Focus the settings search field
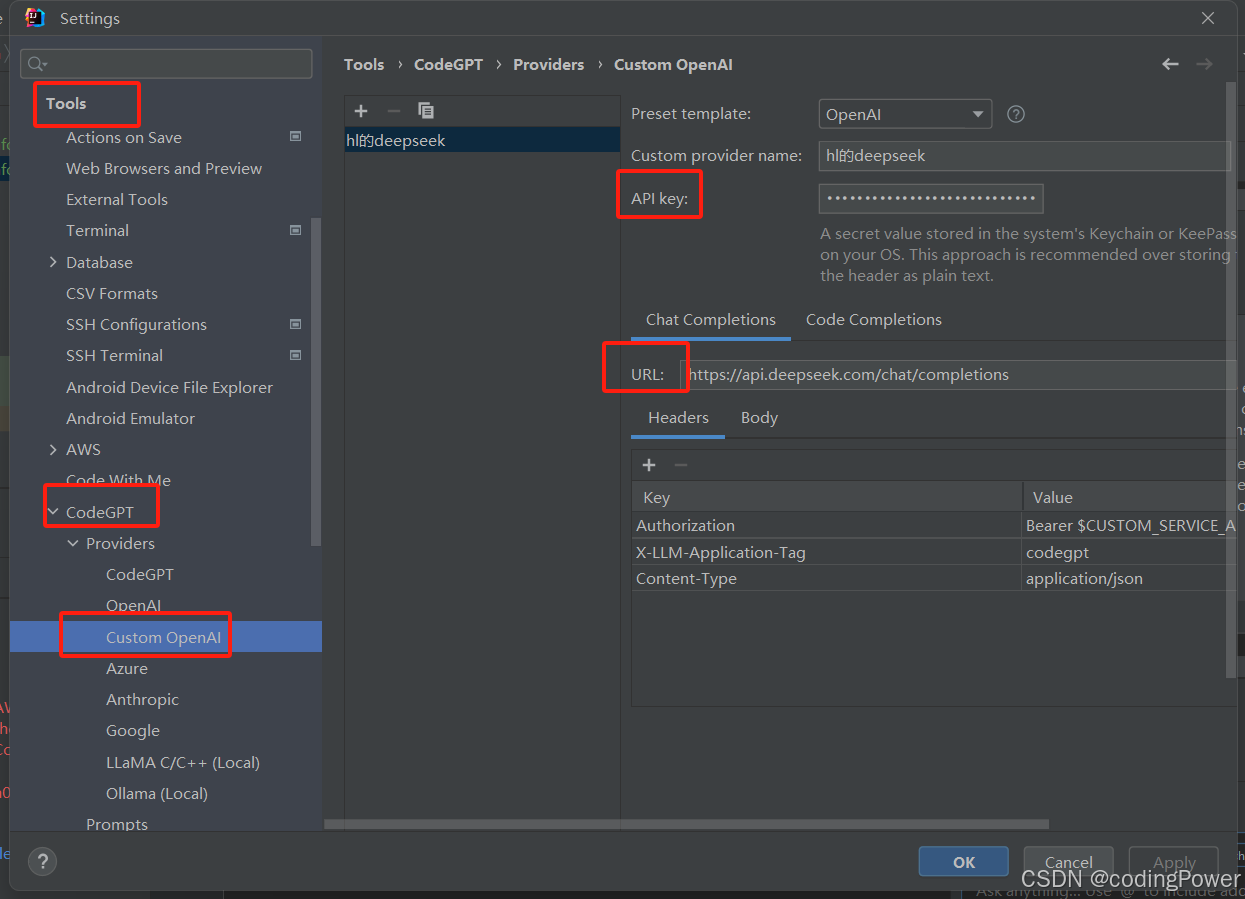Image resolution: width=1245 pixels, height=899 pixels. pos(166,64)
